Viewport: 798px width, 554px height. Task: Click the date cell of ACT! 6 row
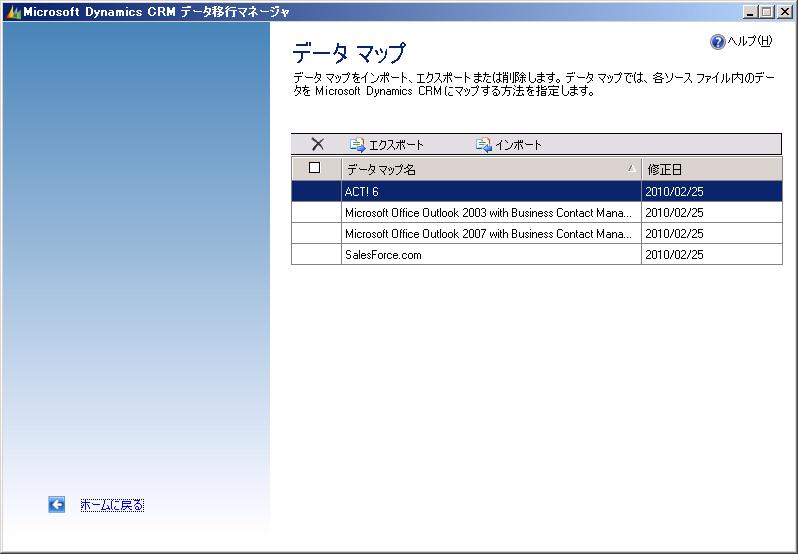point(711,191)
